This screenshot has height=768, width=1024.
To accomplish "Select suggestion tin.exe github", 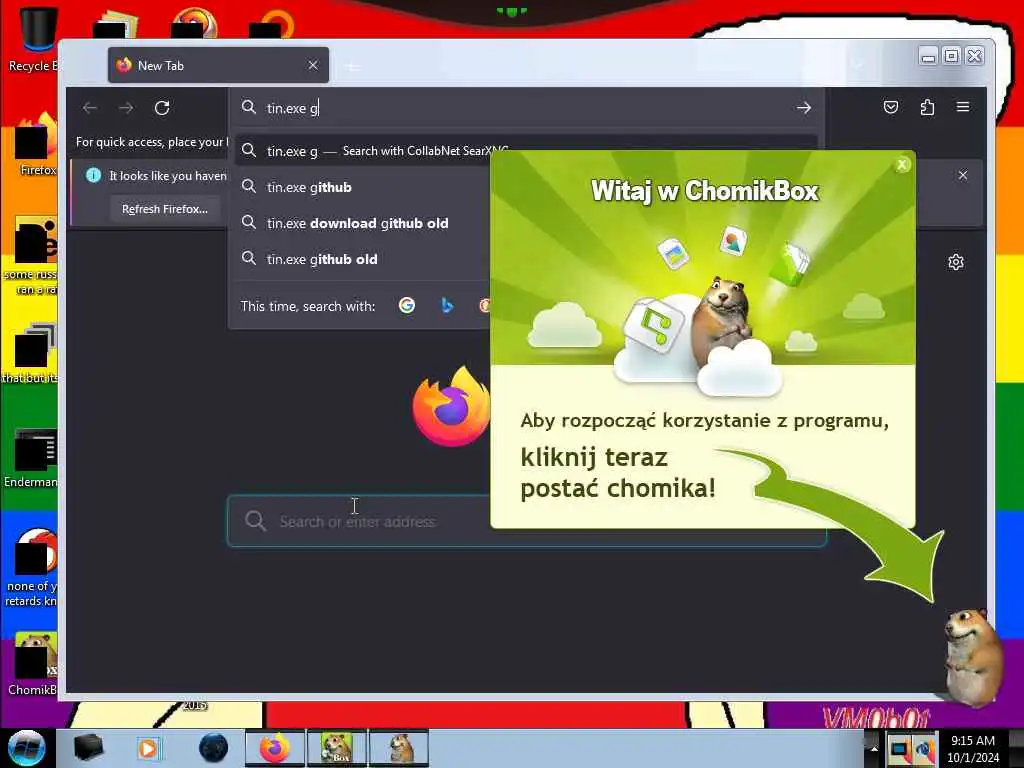I will 362,187.
